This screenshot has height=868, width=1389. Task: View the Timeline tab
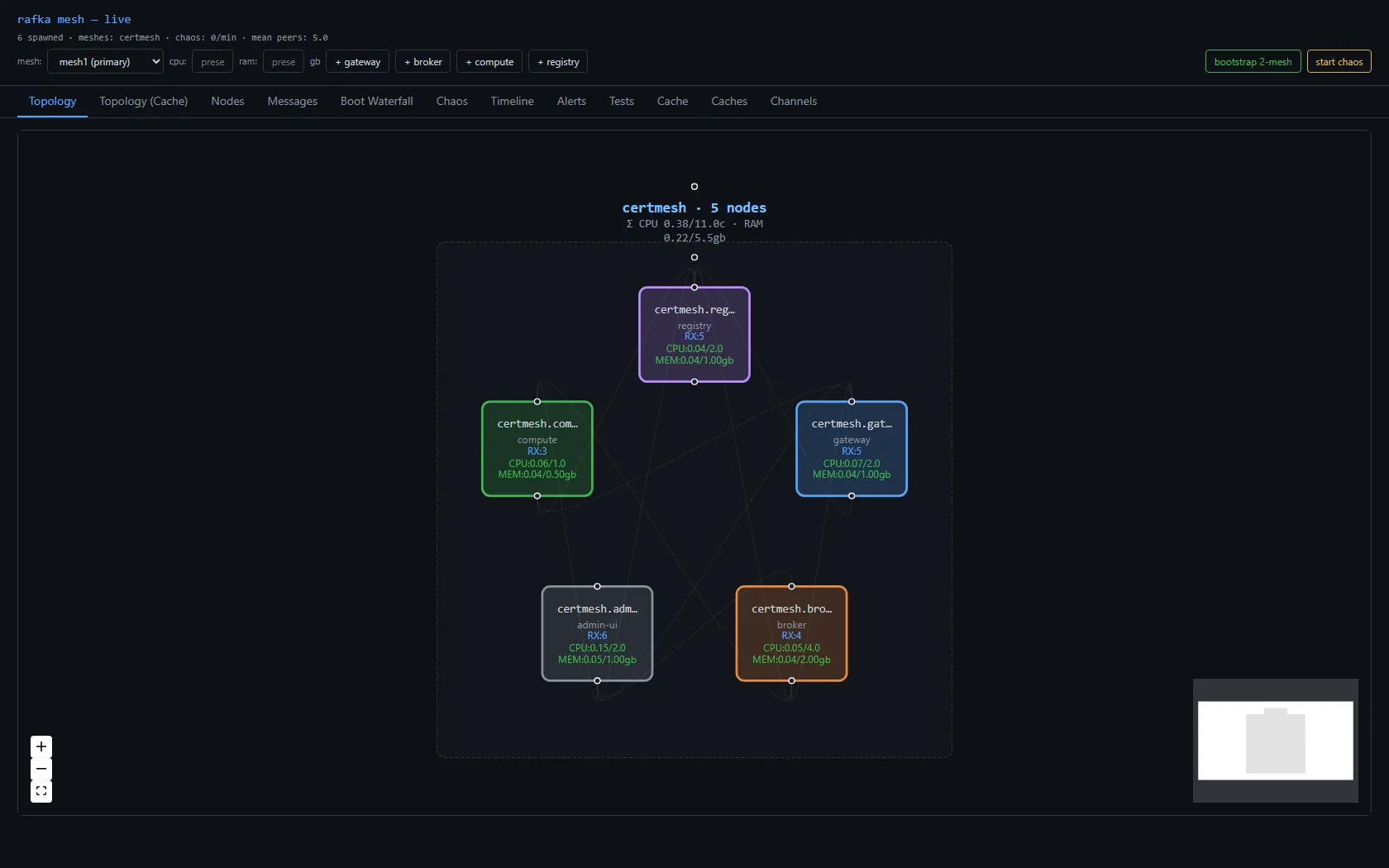coord(512,101)
